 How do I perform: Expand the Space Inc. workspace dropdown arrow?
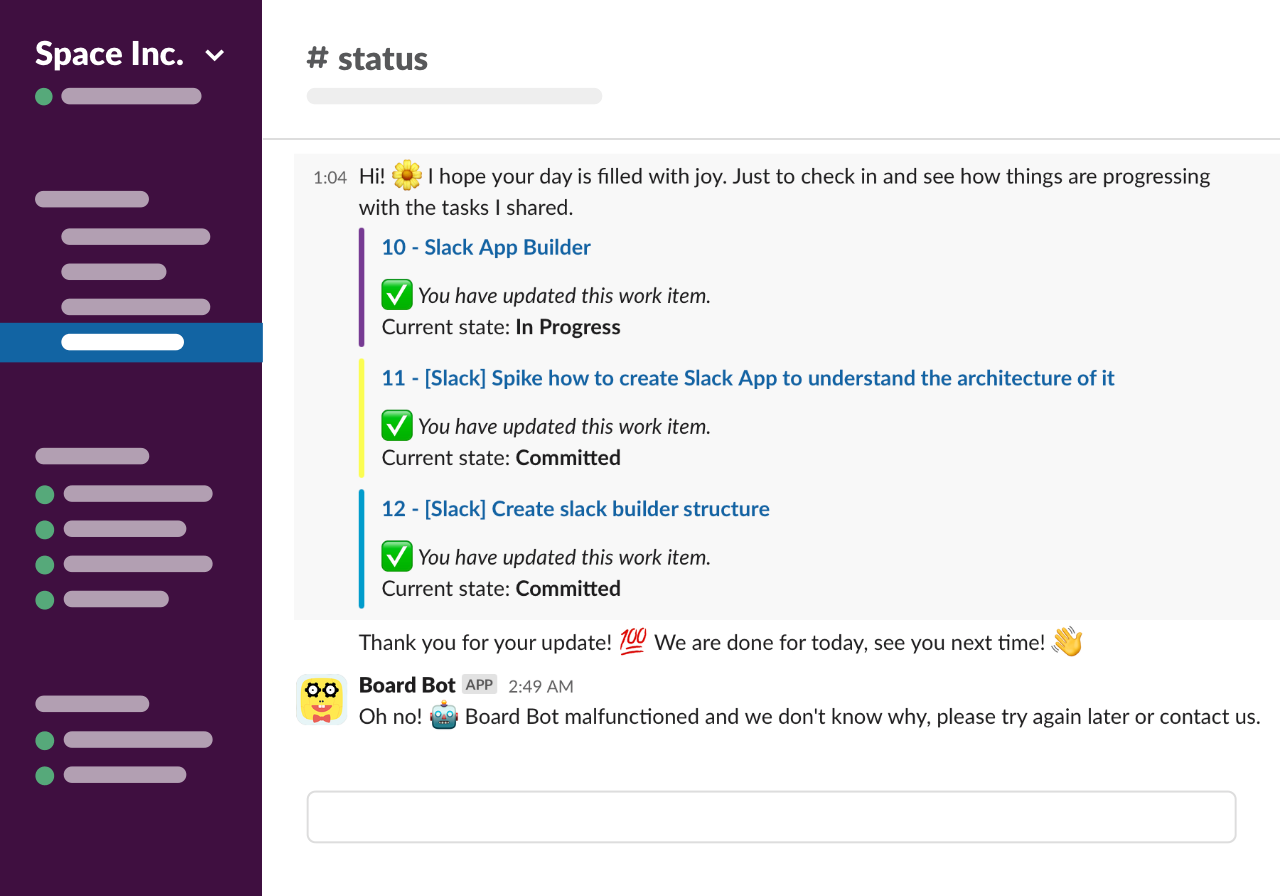pyautogui.click(x=214, y=56)
